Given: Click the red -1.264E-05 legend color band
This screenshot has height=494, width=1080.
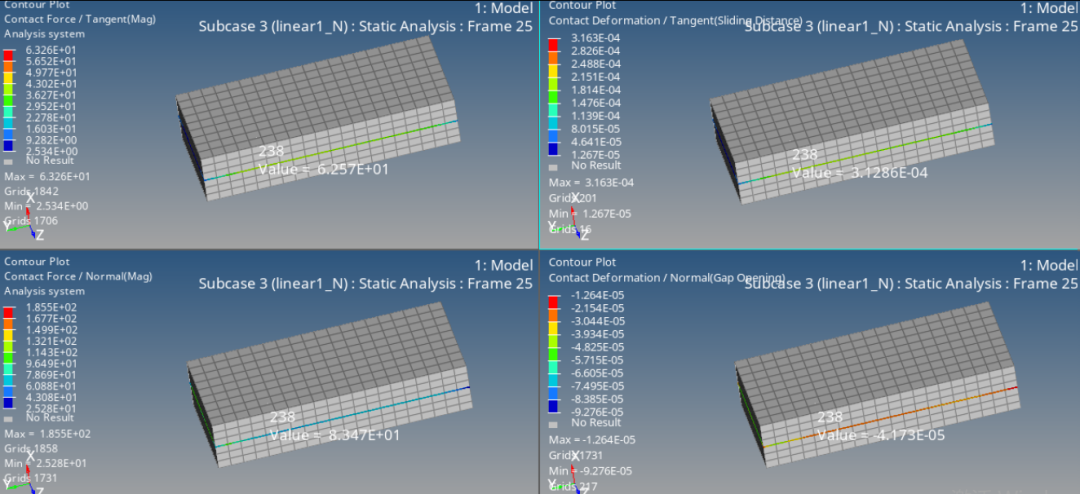Looking at the screenshot, I should [554, 299].
